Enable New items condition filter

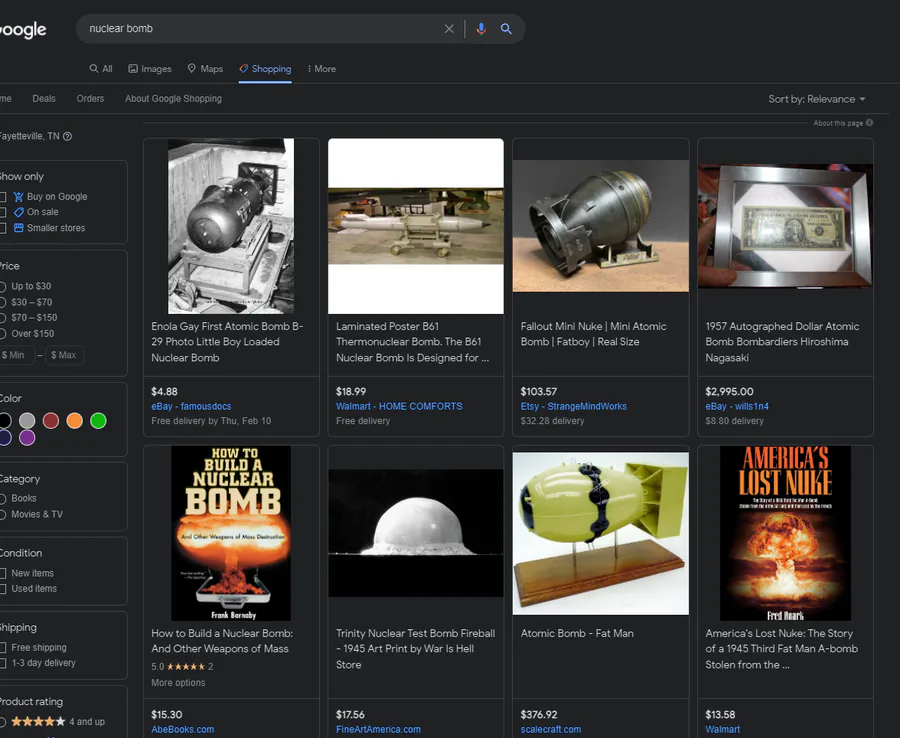point(3,573)
